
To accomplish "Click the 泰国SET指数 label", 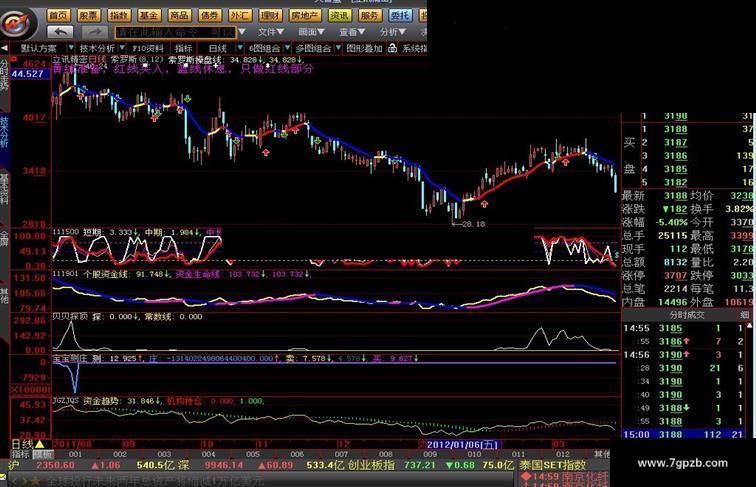I will 553,465.
